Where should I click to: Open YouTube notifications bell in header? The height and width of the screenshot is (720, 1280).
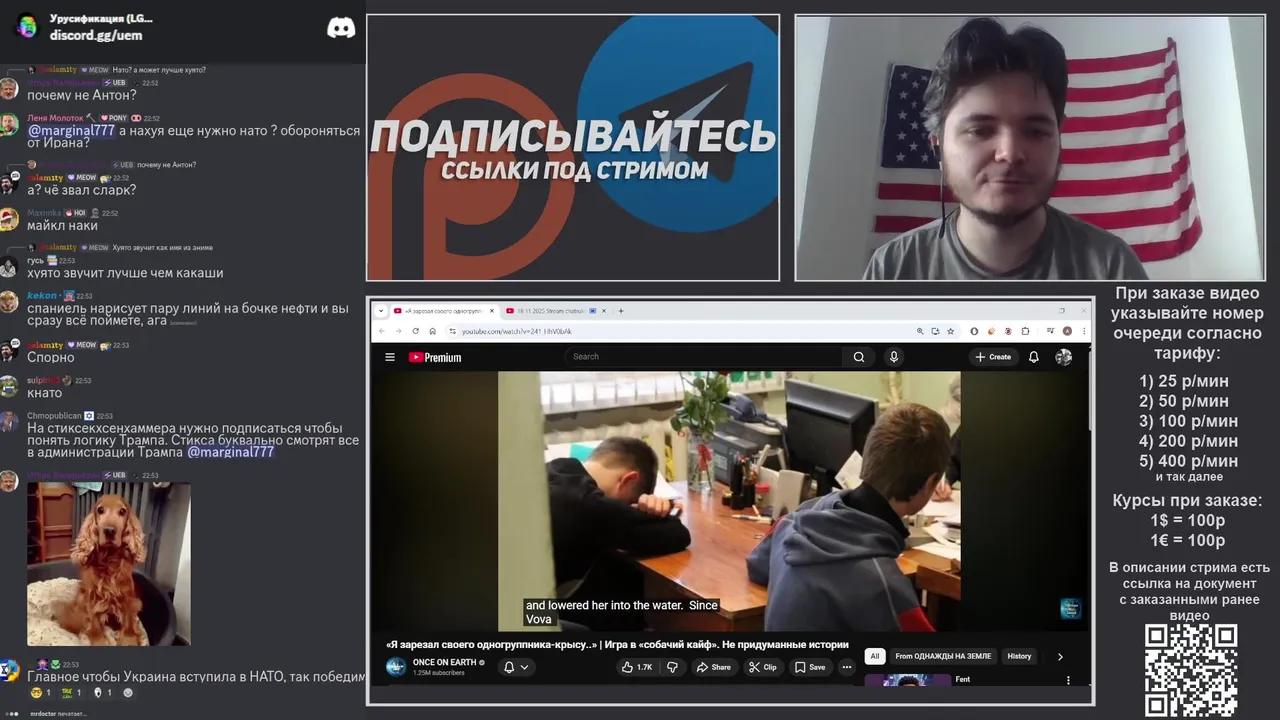pyautogui.click(x=1034, y=357)
